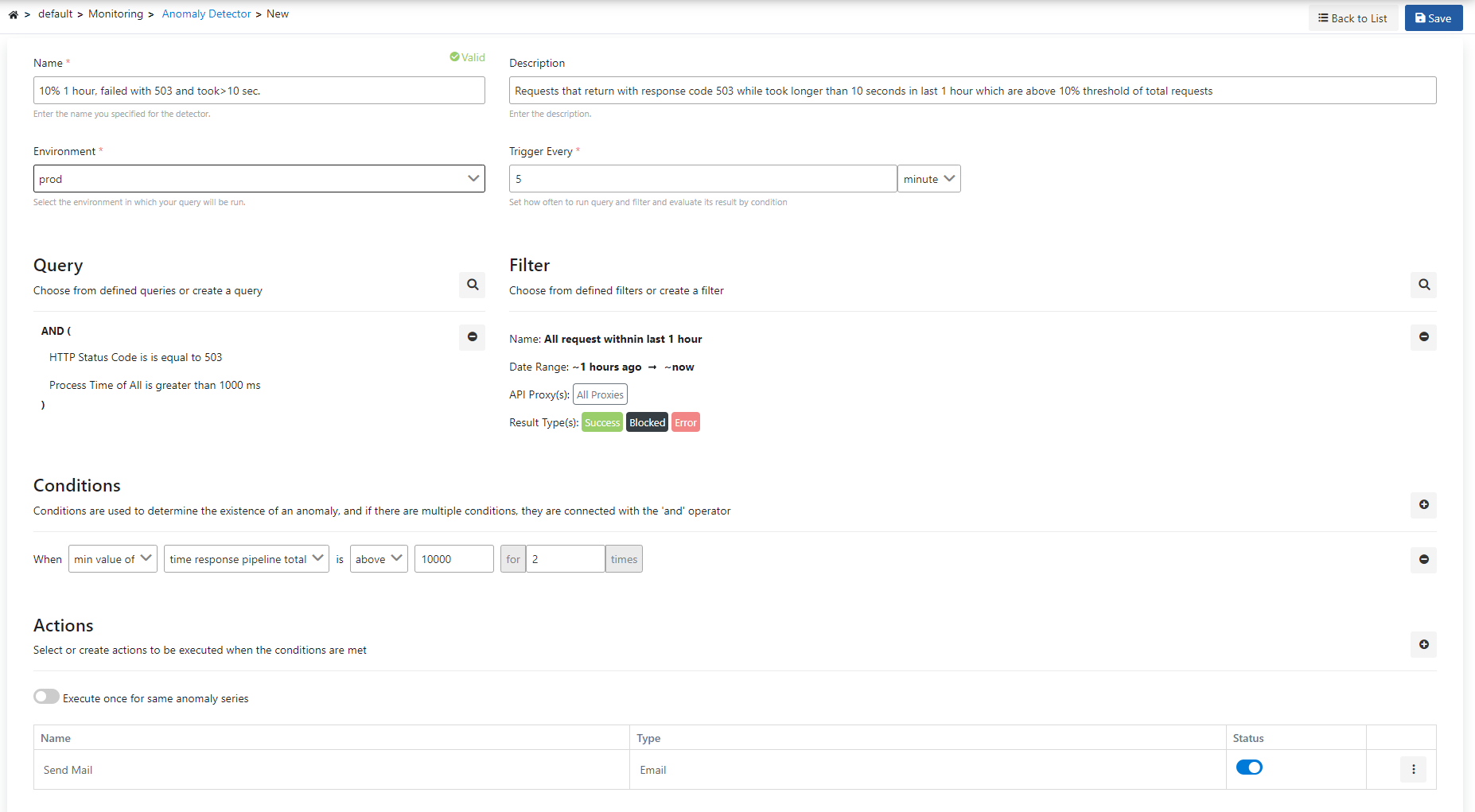Add a new action with plus icon
The image size is (1475, 812).
[x=1423, y=645]
